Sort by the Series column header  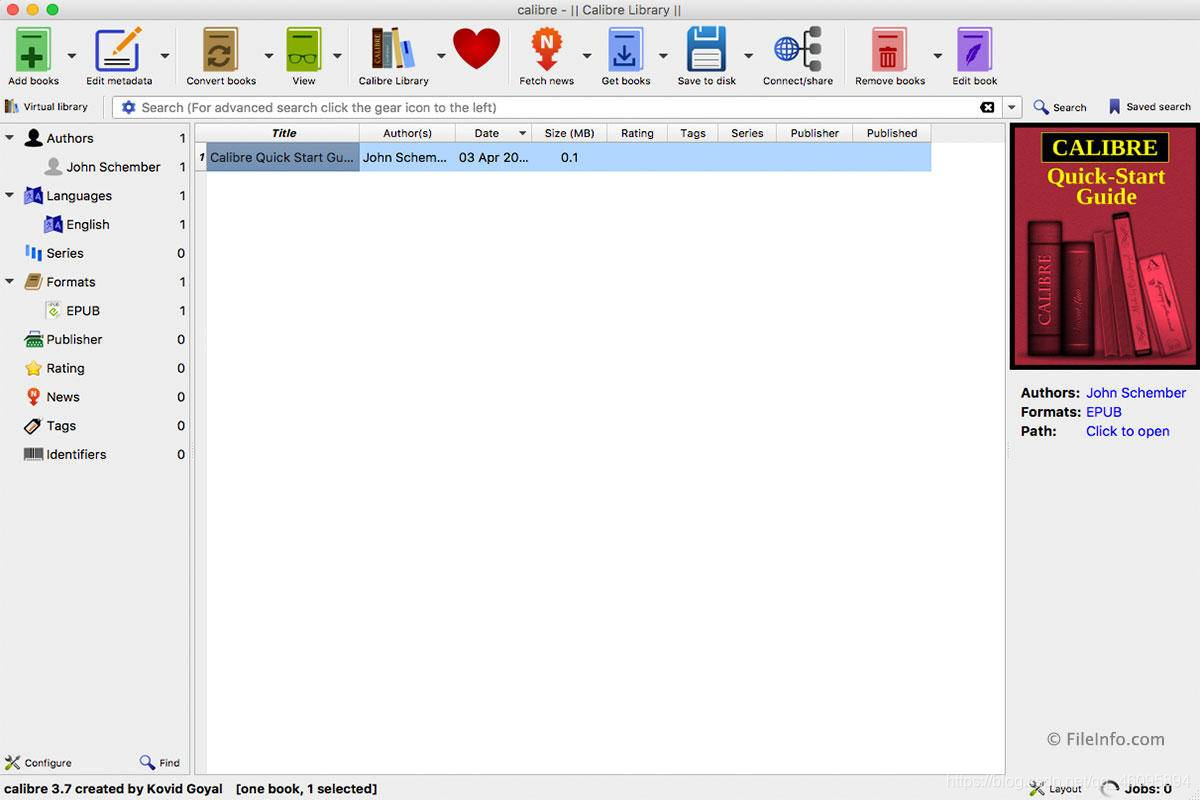click(x=747, y=133)
